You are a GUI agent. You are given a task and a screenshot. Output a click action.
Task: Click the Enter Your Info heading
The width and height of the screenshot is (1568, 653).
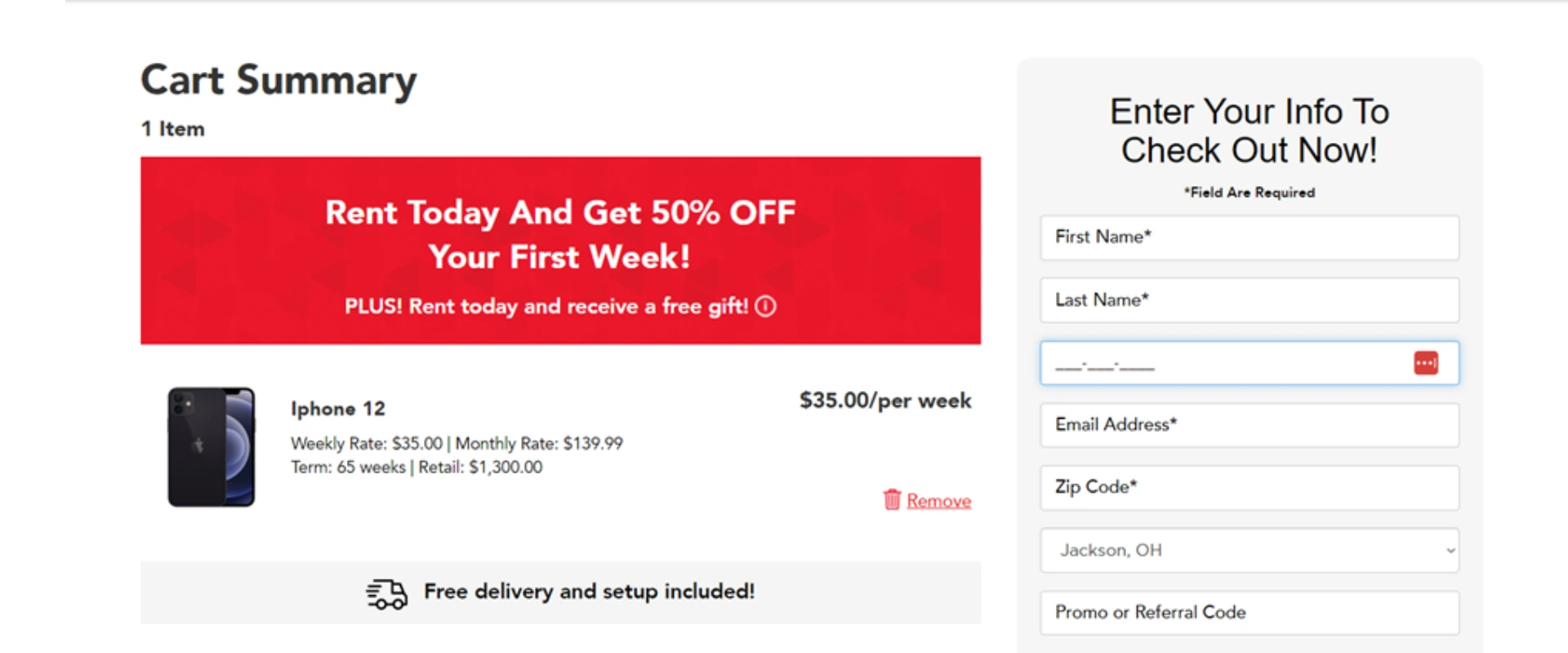pos(1249,131)
